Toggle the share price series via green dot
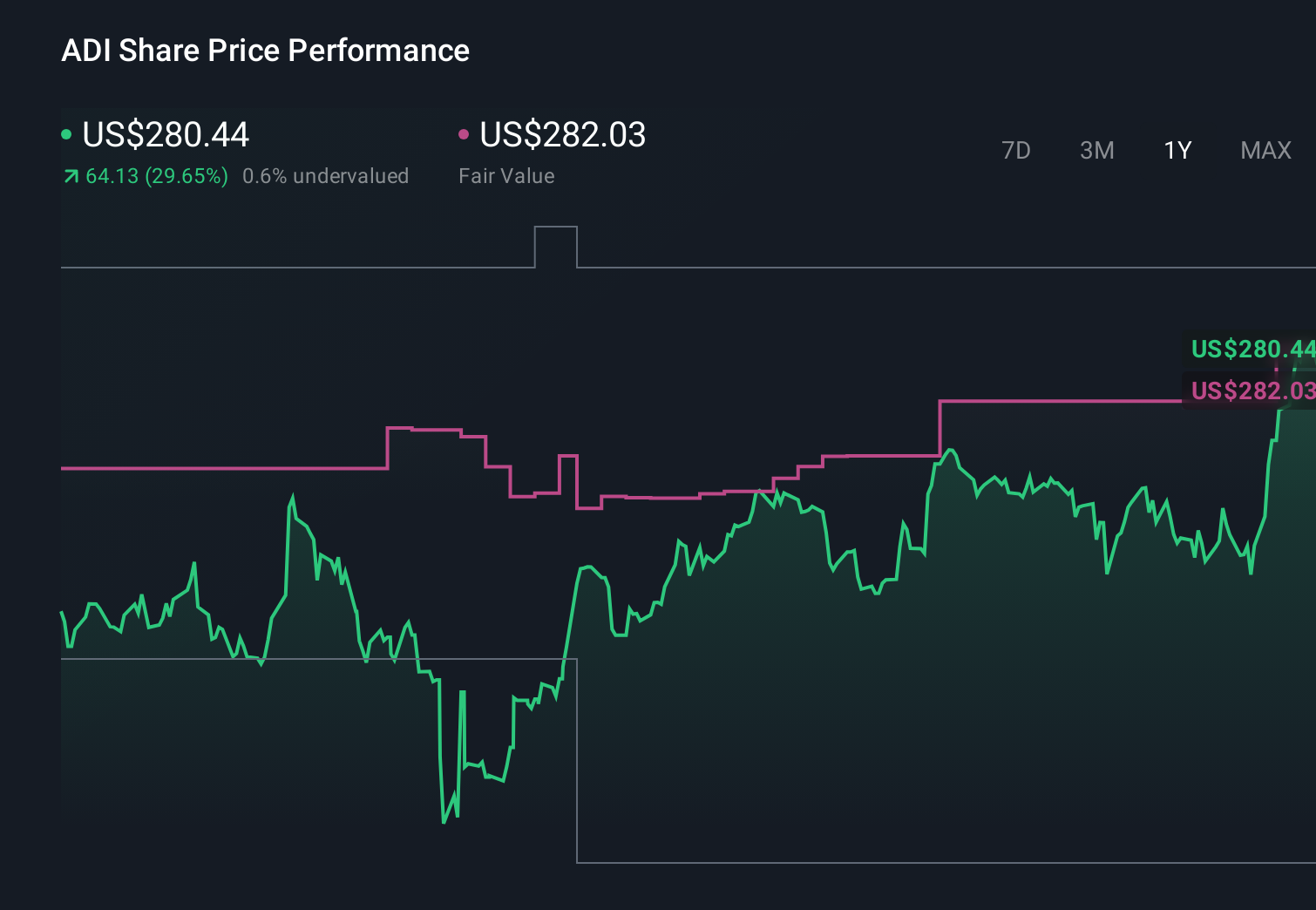 click(66, 133)
